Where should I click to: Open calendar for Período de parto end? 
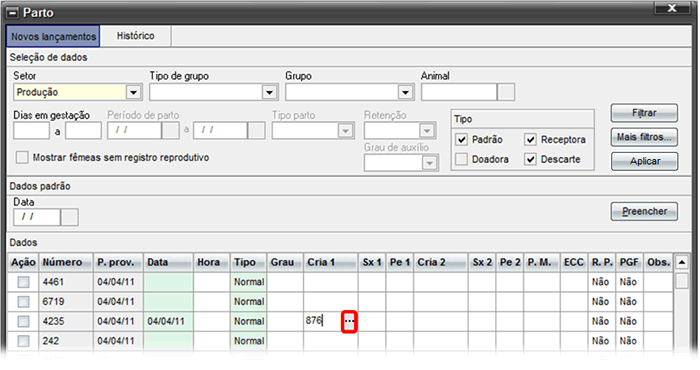256,130
